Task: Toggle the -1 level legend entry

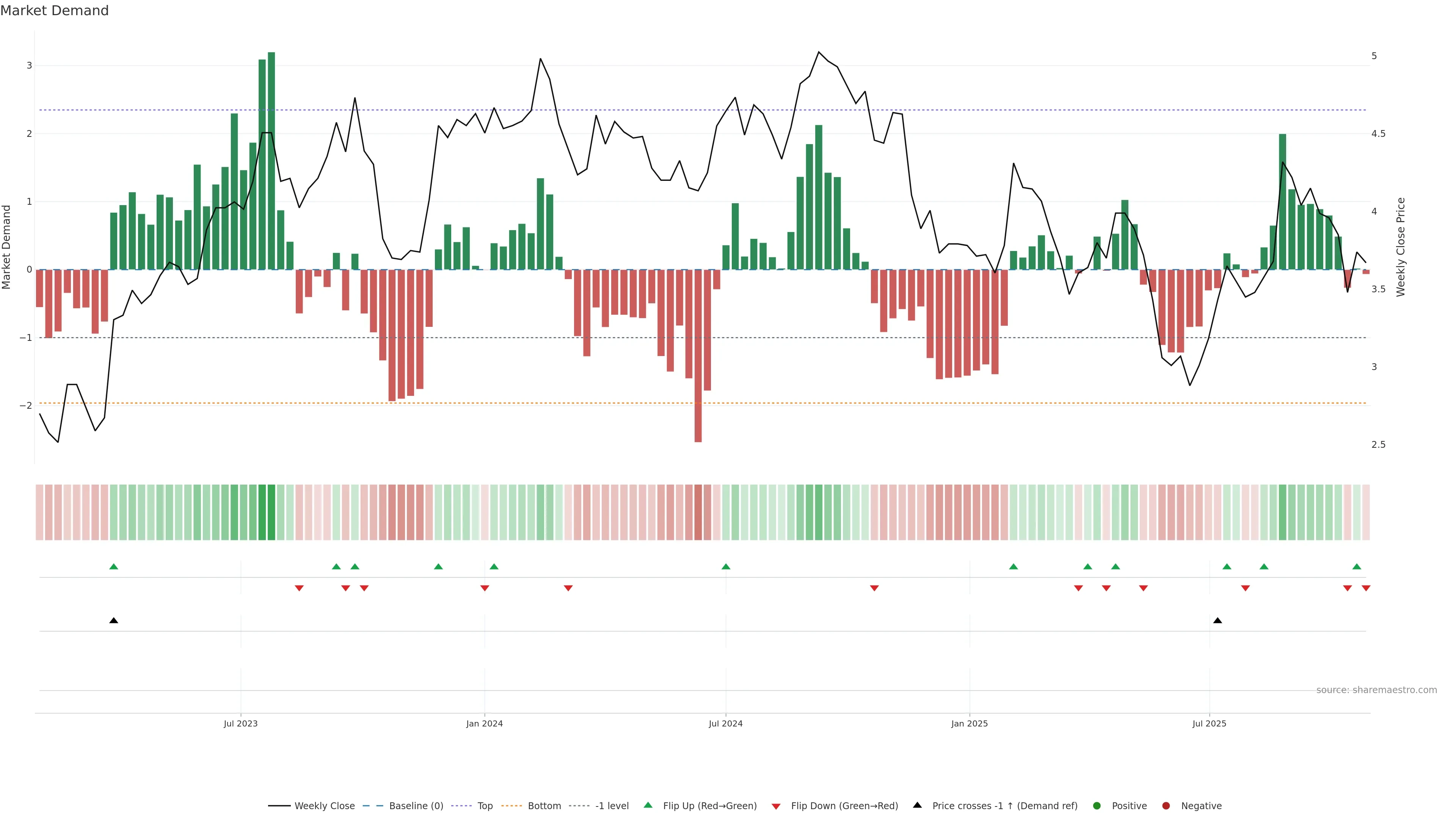Action: [x=612, y=805]
